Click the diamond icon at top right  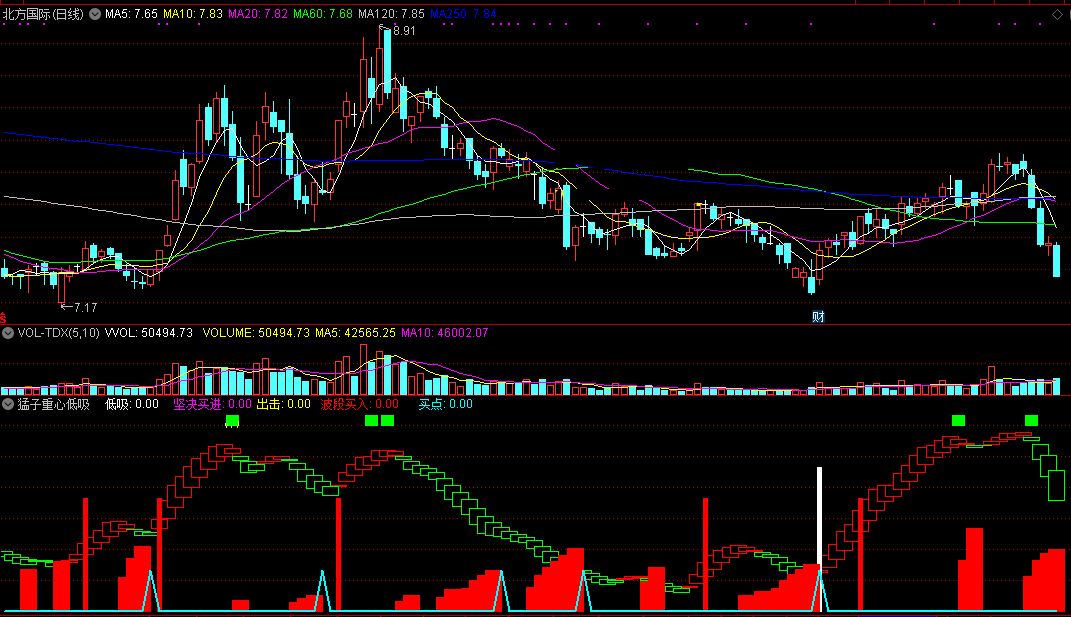[1057, 14]
